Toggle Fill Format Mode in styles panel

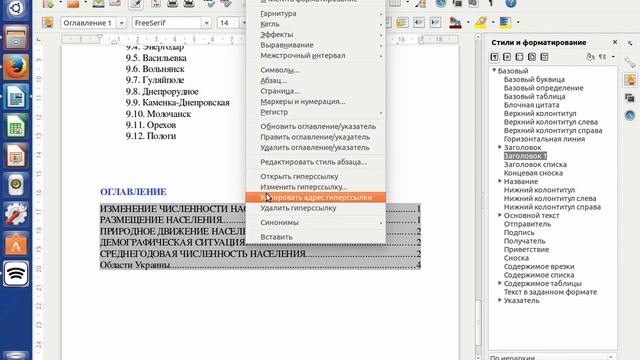(x=590, y=57)
